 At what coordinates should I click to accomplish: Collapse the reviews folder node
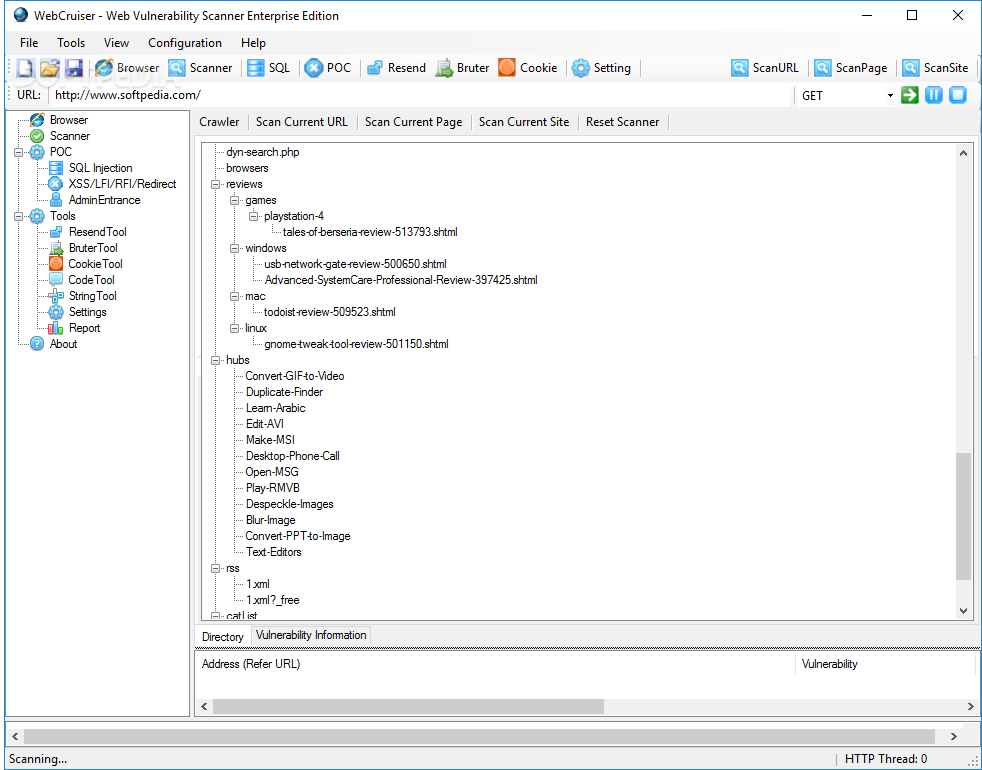215,184
